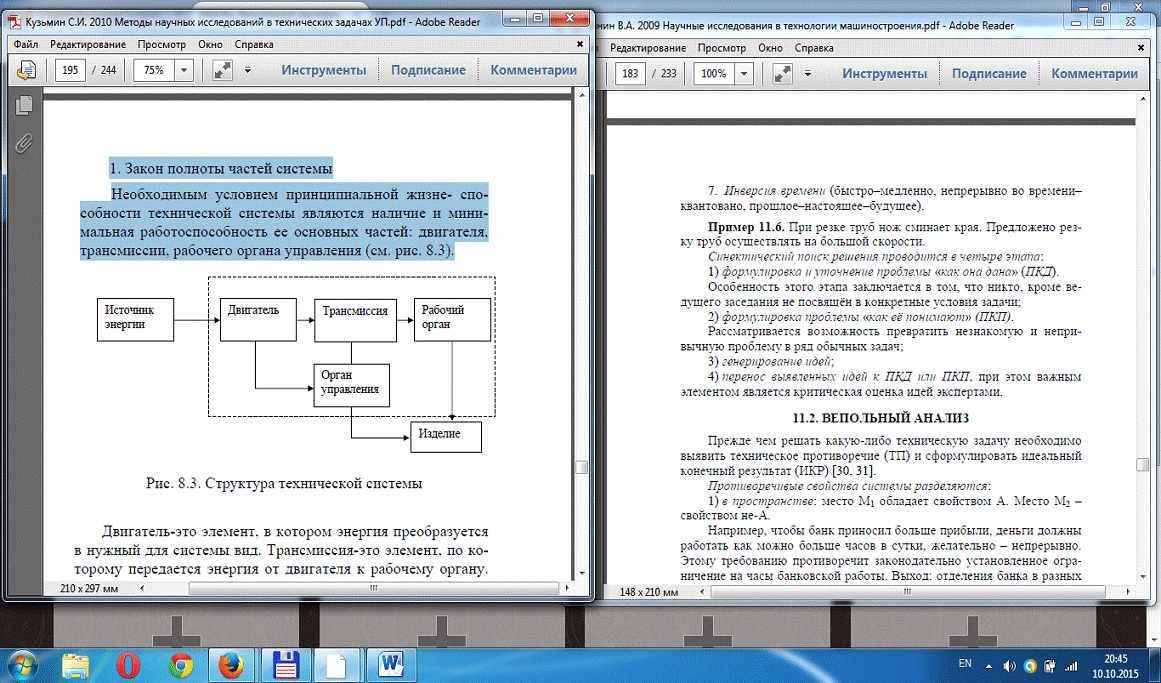
Task: Click the 75% zoom value field
Action: pos(154,70)
